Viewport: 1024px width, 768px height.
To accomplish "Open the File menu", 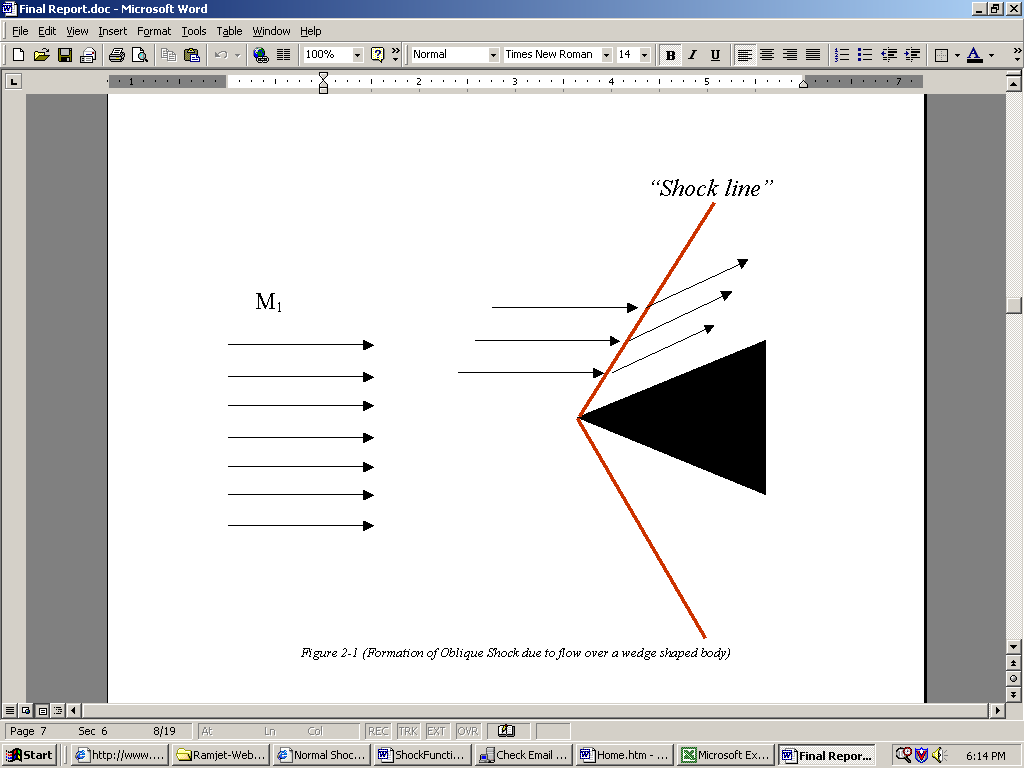I will [x=20, y=31].
